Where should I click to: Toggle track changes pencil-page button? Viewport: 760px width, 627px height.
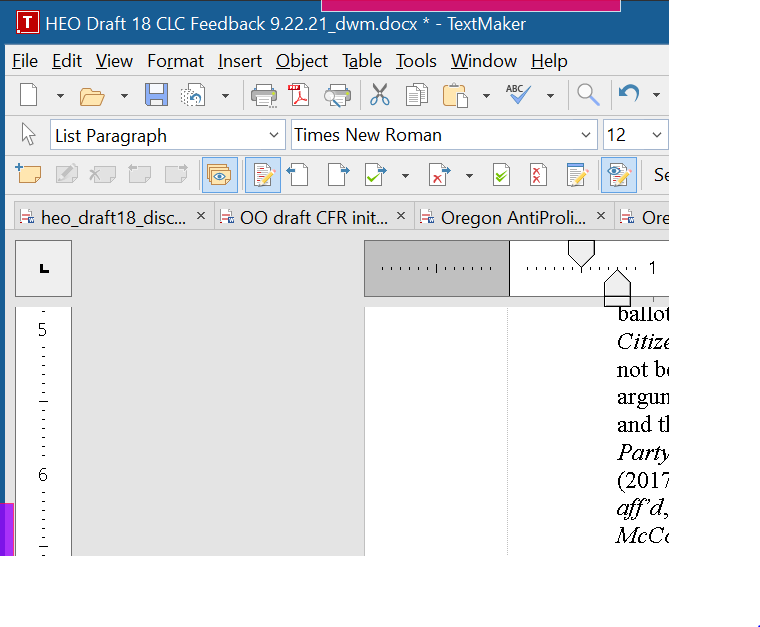click(263, 175)
